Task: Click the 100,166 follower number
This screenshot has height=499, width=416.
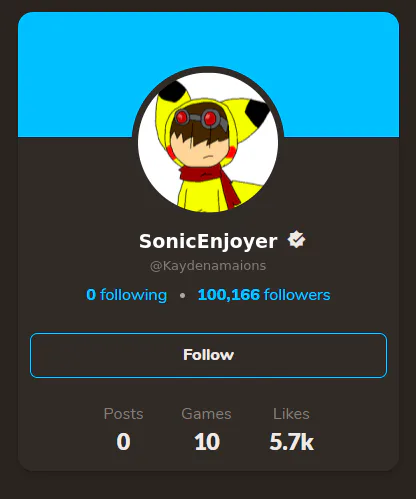Action: pyautogui.click(x=228, y=295)
